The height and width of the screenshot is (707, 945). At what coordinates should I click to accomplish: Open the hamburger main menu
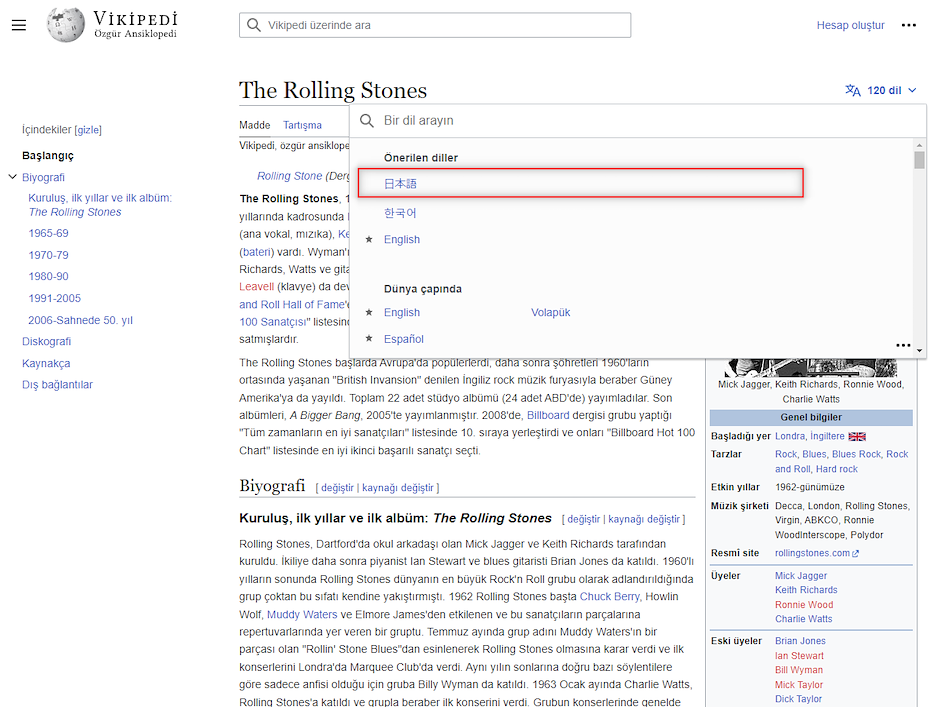(x=19, y=25)
